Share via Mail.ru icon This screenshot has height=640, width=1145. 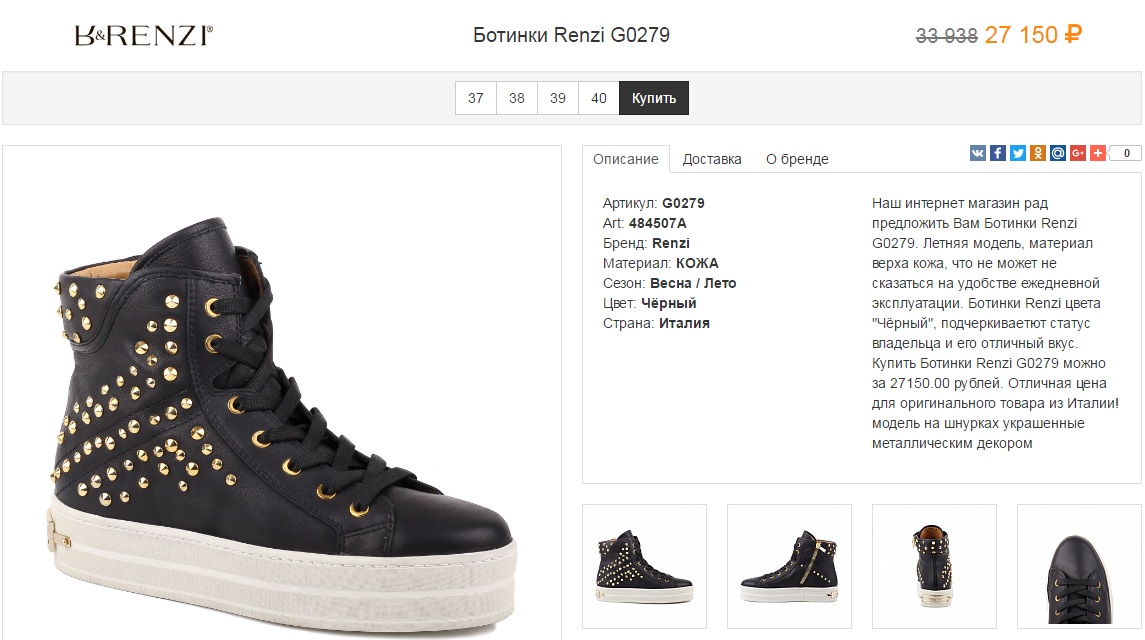click(x=1057, y=153)
